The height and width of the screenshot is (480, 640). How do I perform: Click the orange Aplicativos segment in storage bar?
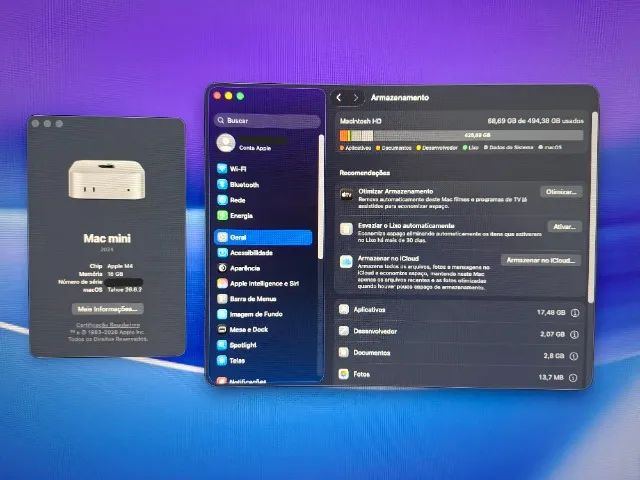[x=344, y=136]
